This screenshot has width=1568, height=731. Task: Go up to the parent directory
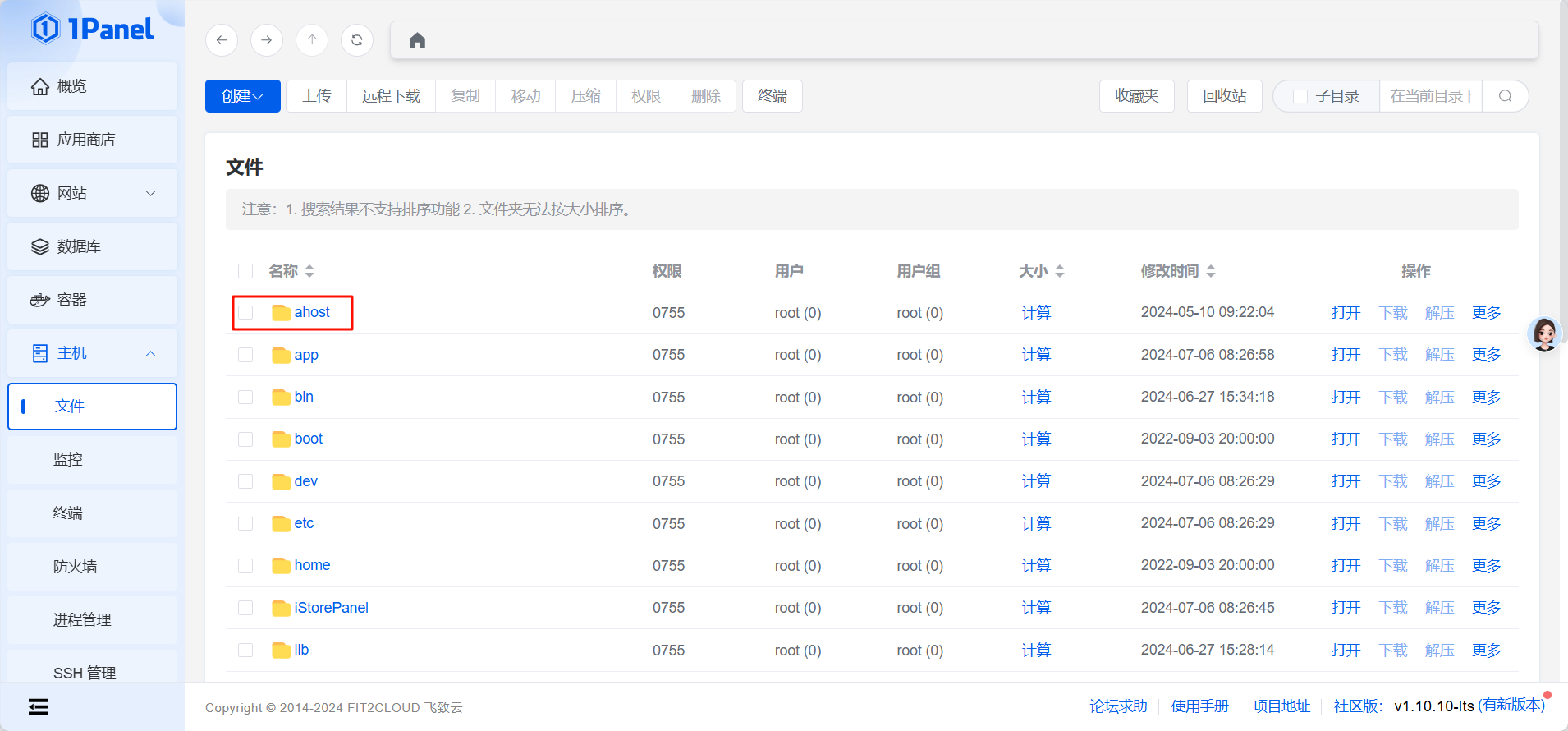click(x=312, y=40)
